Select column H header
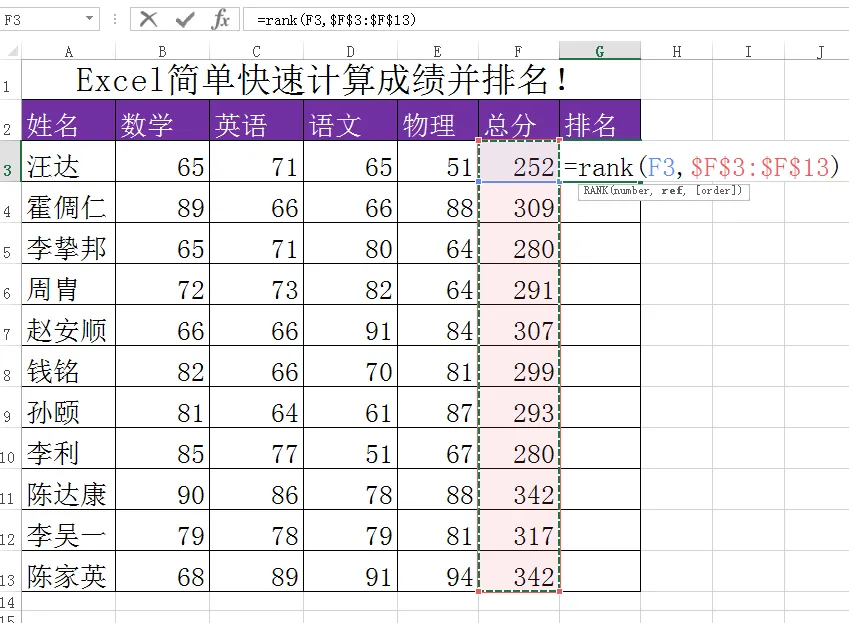The height and width of the screenshot is (623, 849). [x=677, y=51]
